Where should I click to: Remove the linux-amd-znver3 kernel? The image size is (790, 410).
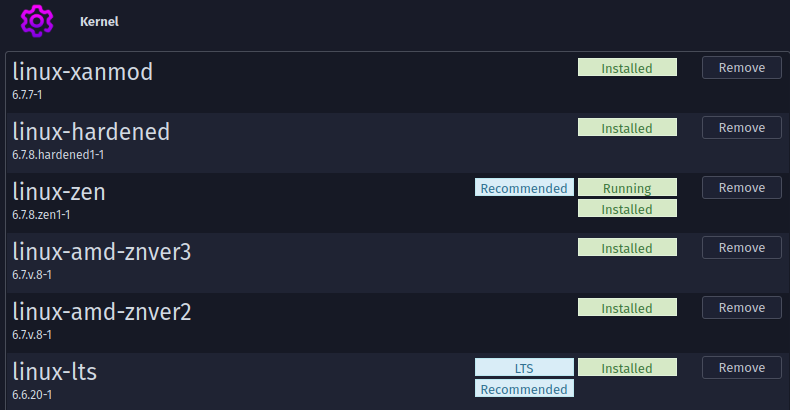741,248
